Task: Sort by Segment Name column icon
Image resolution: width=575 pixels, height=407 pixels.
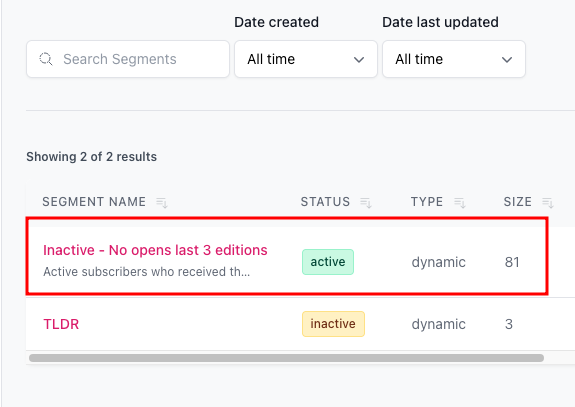Action: pos(162,202)
